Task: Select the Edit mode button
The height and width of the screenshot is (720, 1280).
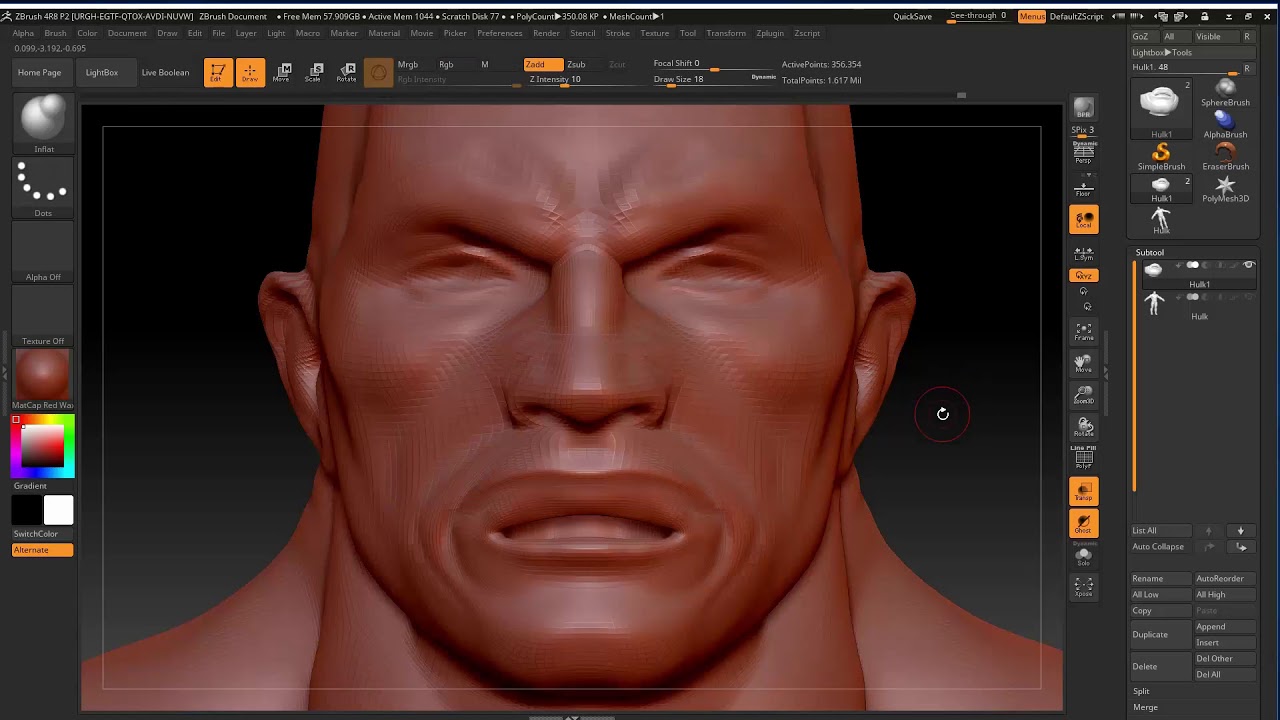Action: point(217,72)
